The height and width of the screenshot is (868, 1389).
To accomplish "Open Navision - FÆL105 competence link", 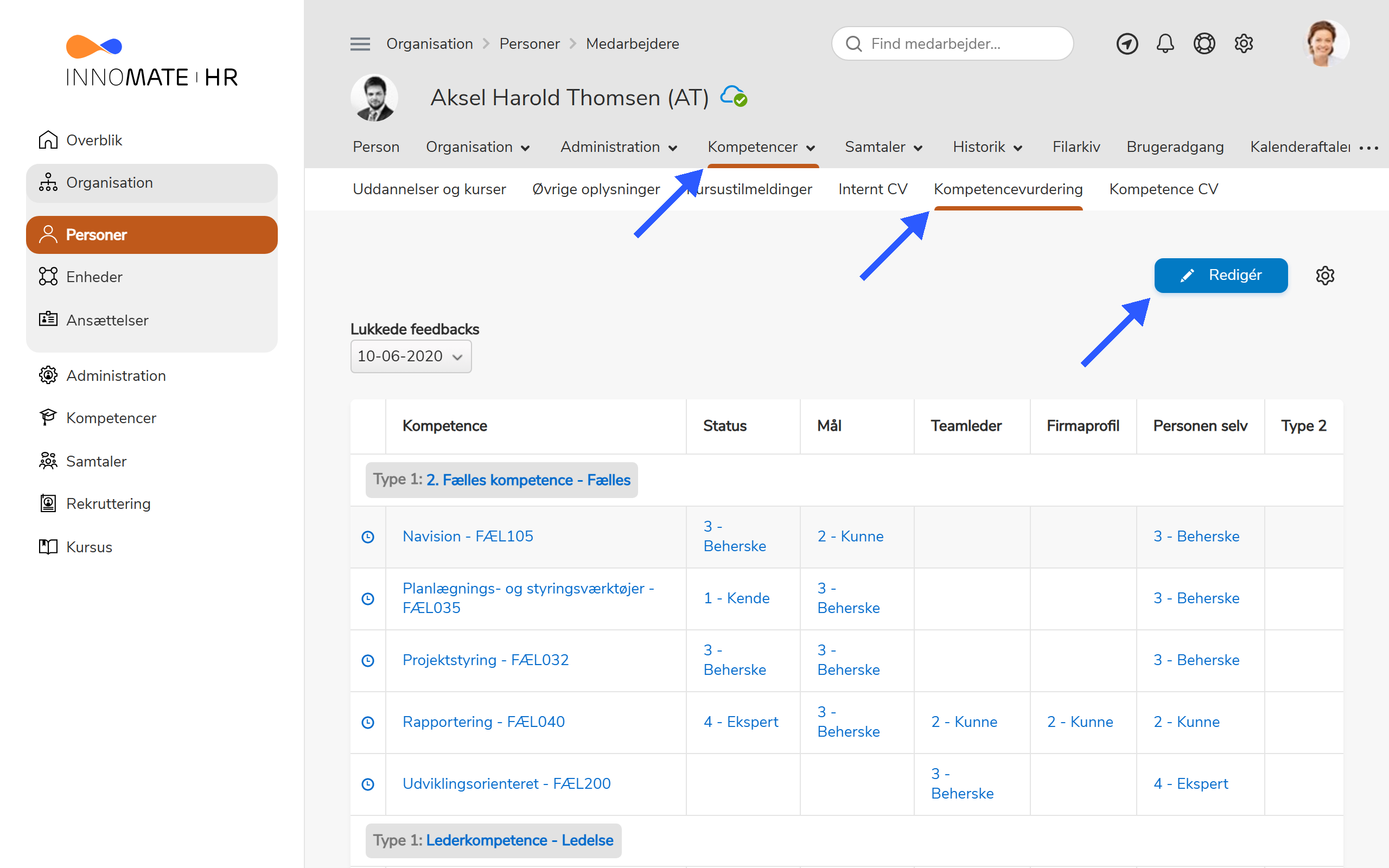I will tap(468, 536).
